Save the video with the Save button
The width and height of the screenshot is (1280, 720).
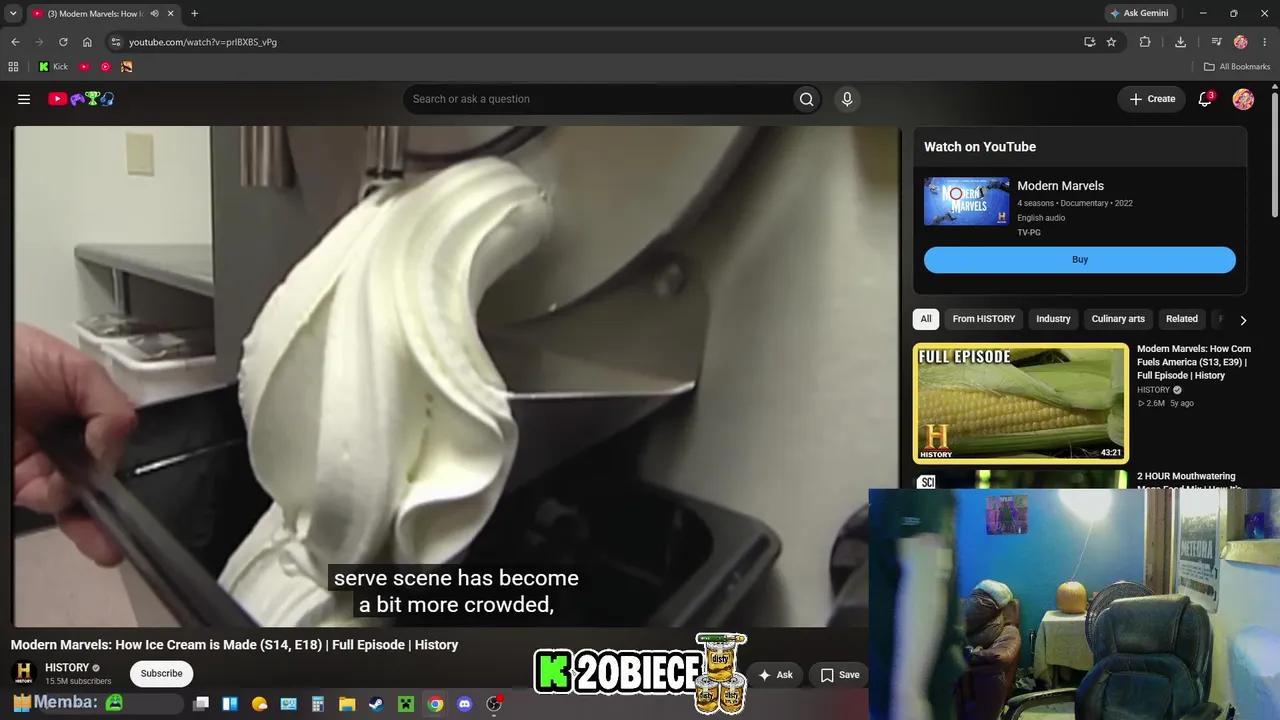839,675
